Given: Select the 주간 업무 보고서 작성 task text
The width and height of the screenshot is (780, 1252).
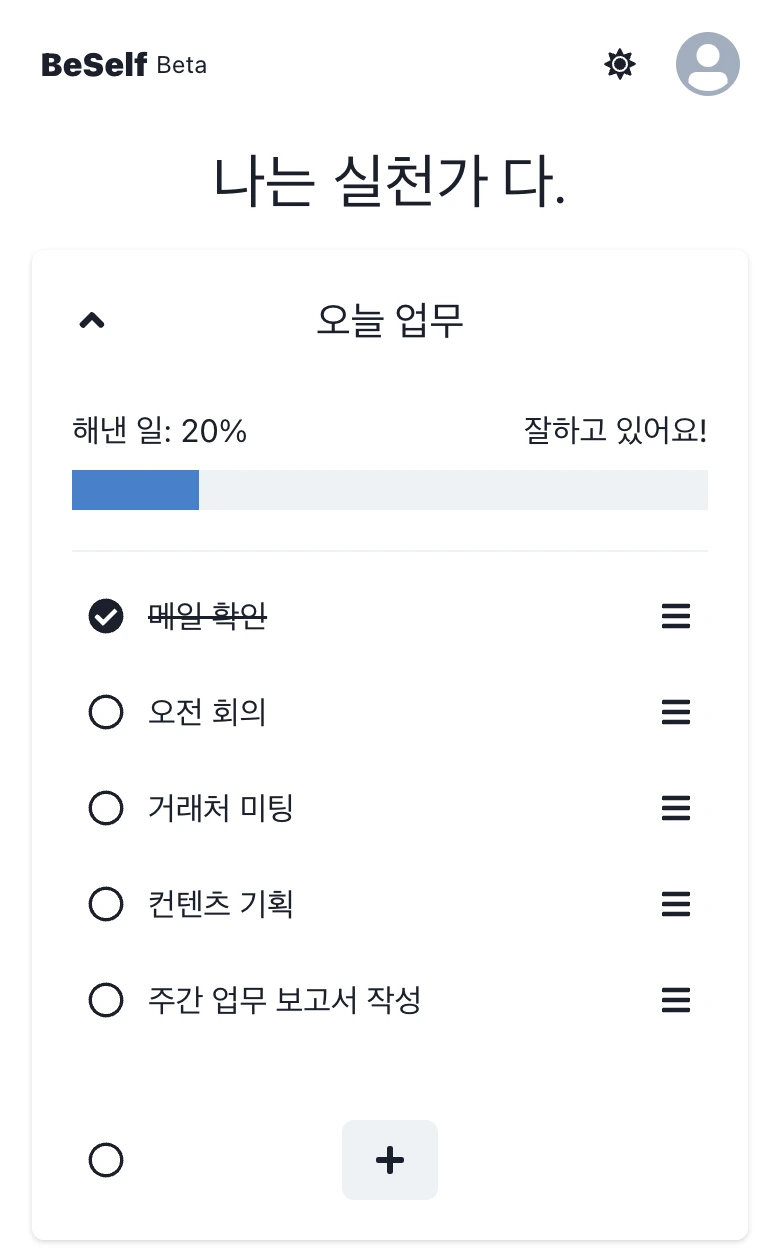Looking at the screenshot, I should [284, 1000].
